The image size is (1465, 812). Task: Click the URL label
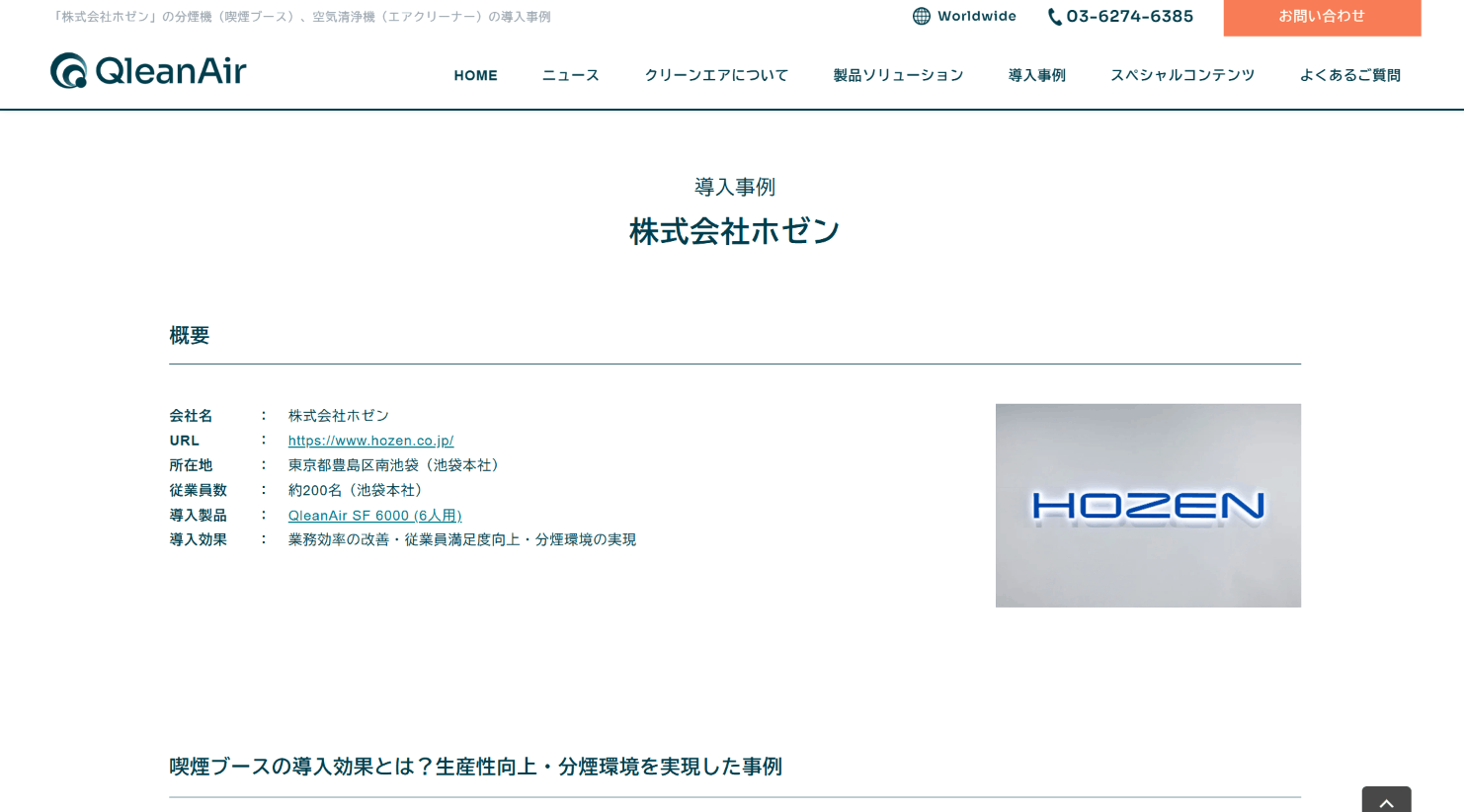pos(184,441)
